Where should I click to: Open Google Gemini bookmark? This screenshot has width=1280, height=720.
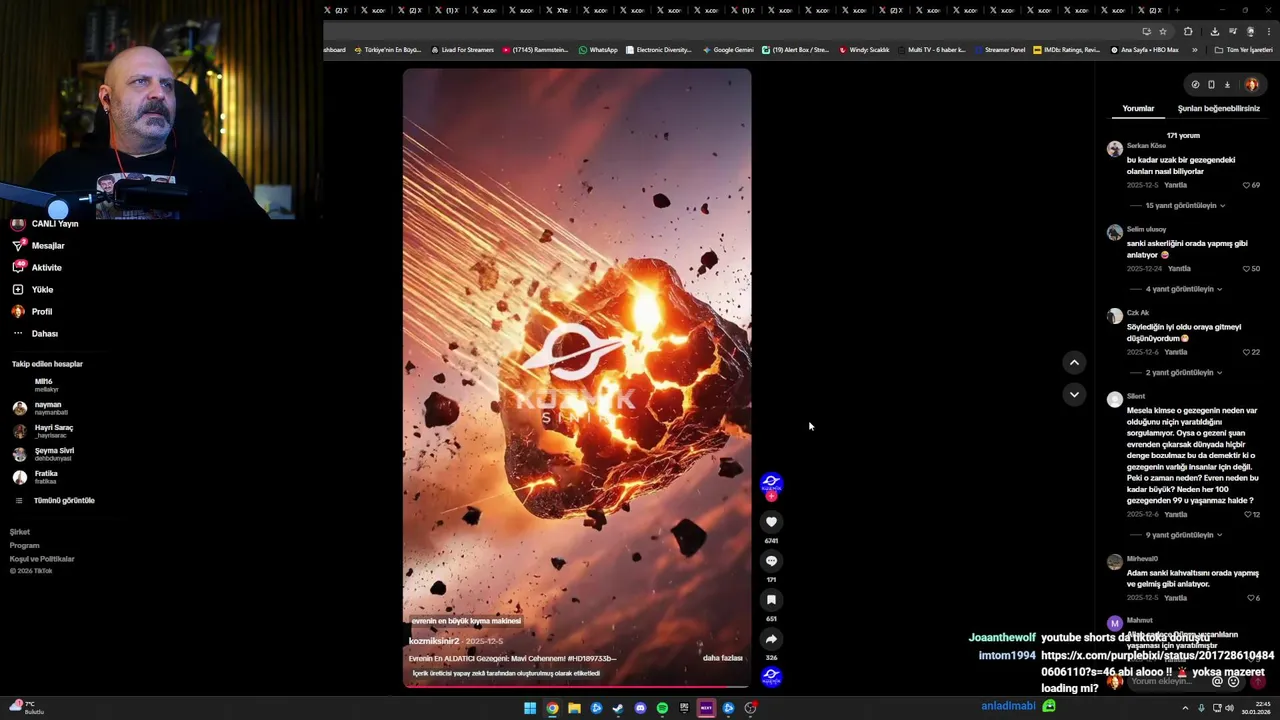click(728, 50)
